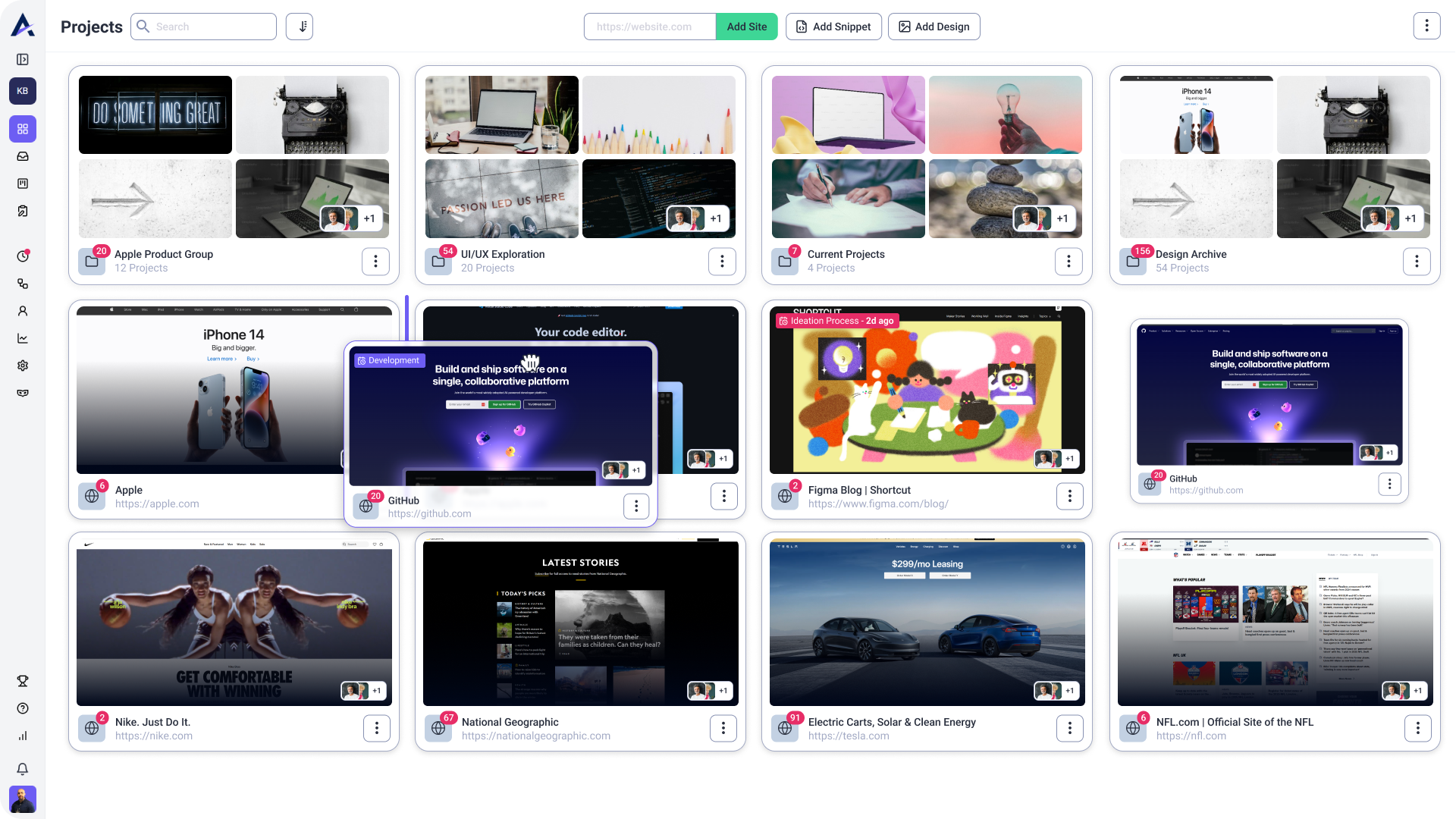This screenshot has height=819, width=1456.
Task: Open https://apple.com link
Action: point(157,504)
